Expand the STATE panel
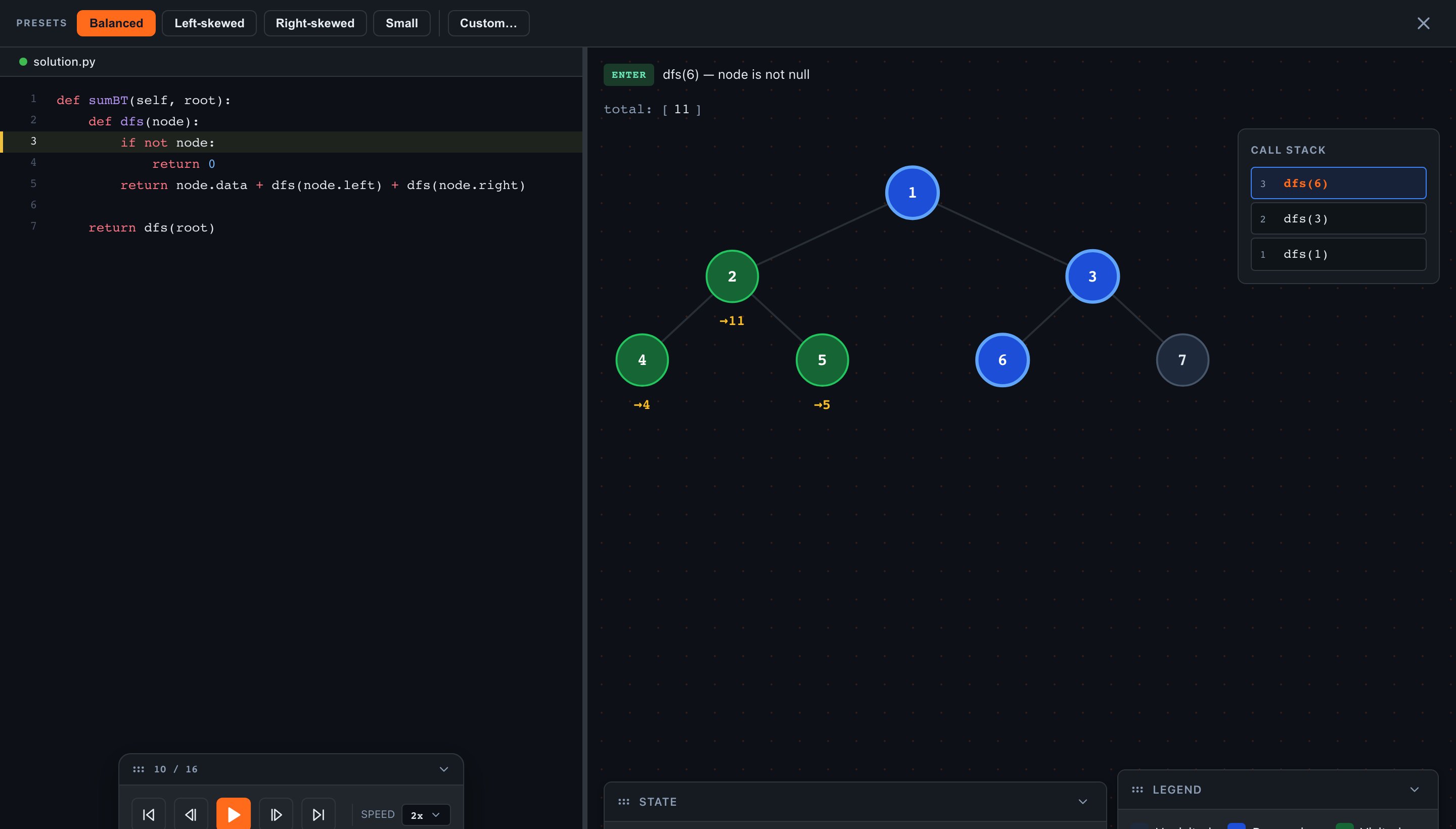Screen dimensions: 1456x829 pyautogui.click(x=1081, y=801)
